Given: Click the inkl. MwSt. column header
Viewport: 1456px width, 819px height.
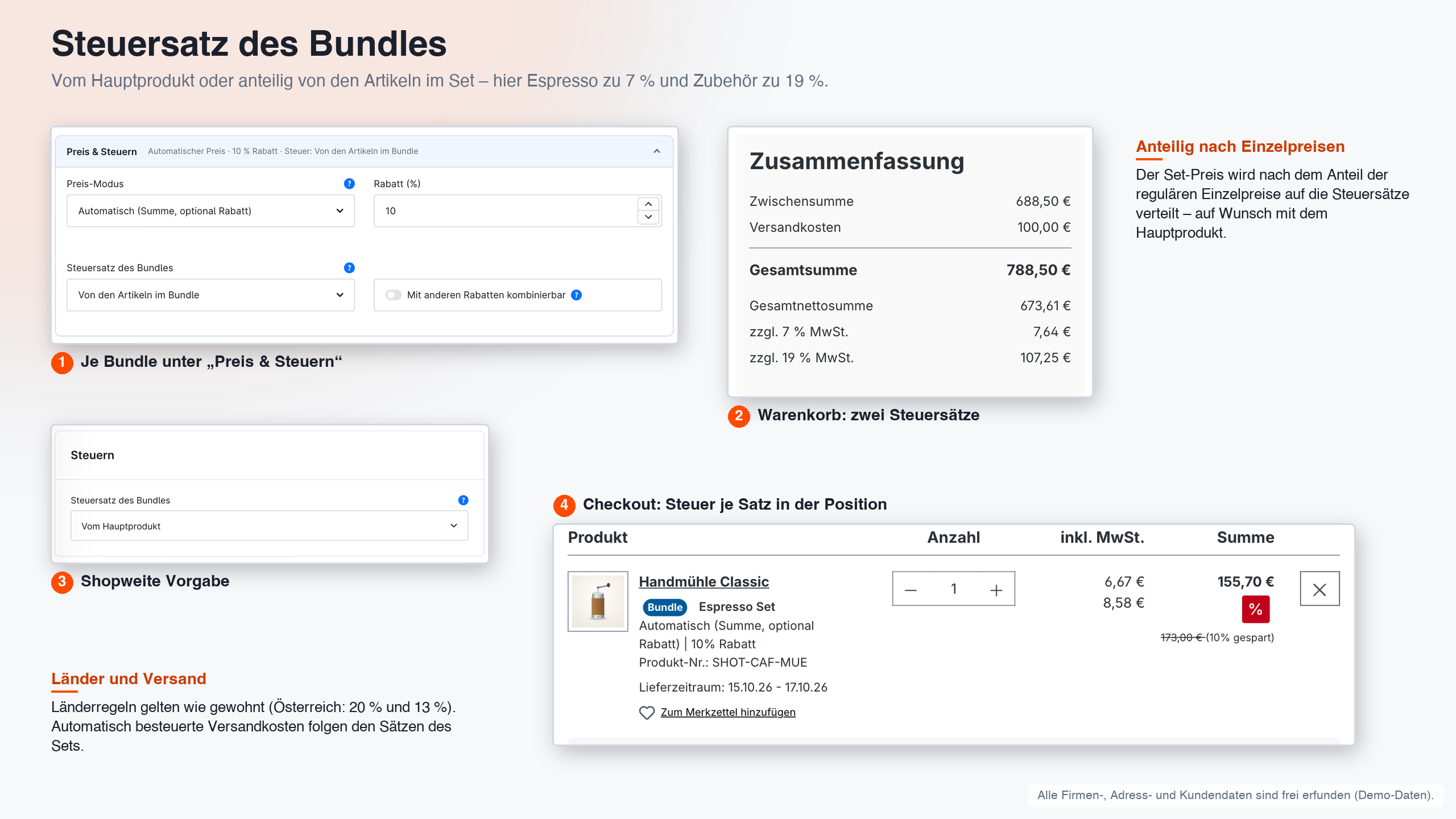Looking at the screenshot, I should (x=1102, y=537).
